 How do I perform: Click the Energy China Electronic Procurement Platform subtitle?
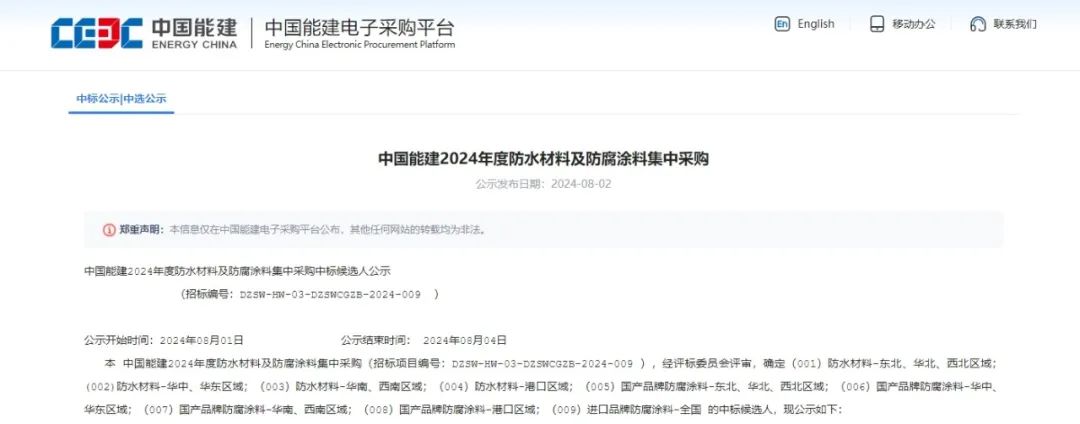[360, 45]
